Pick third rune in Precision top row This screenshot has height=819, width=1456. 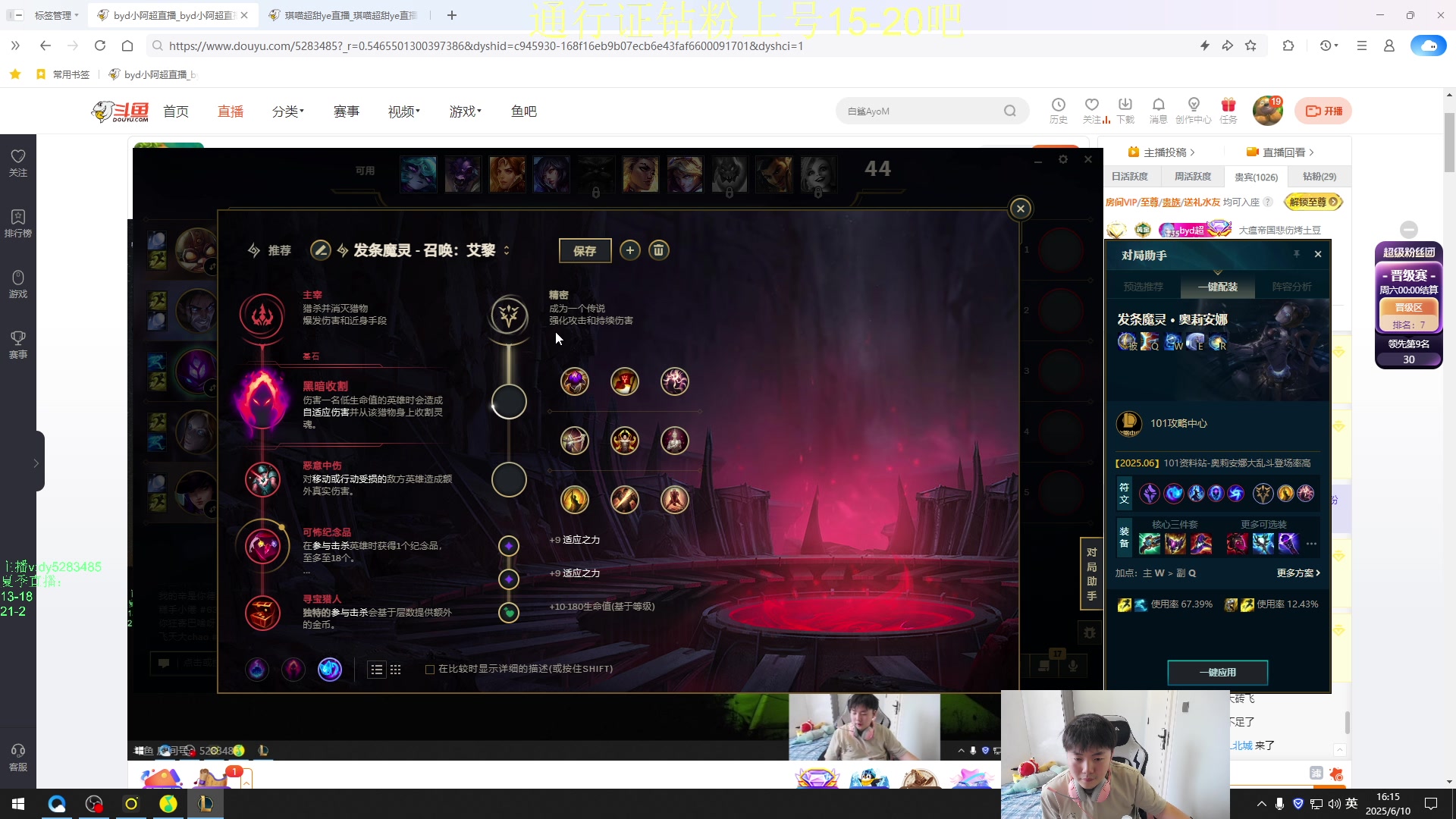coord(675,381)
